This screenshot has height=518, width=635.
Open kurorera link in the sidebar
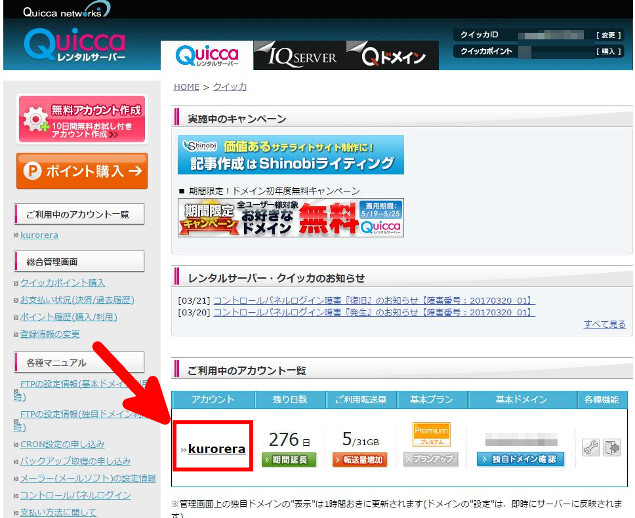pyautogui.click(x=39, y=235)
